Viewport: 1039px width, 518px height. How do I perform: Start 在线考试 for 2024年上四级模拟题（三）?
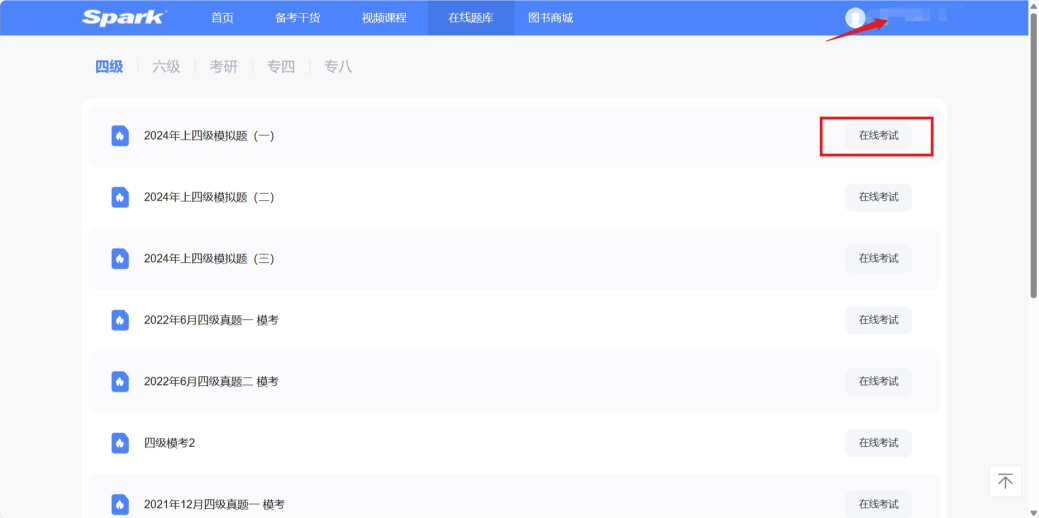878,259
